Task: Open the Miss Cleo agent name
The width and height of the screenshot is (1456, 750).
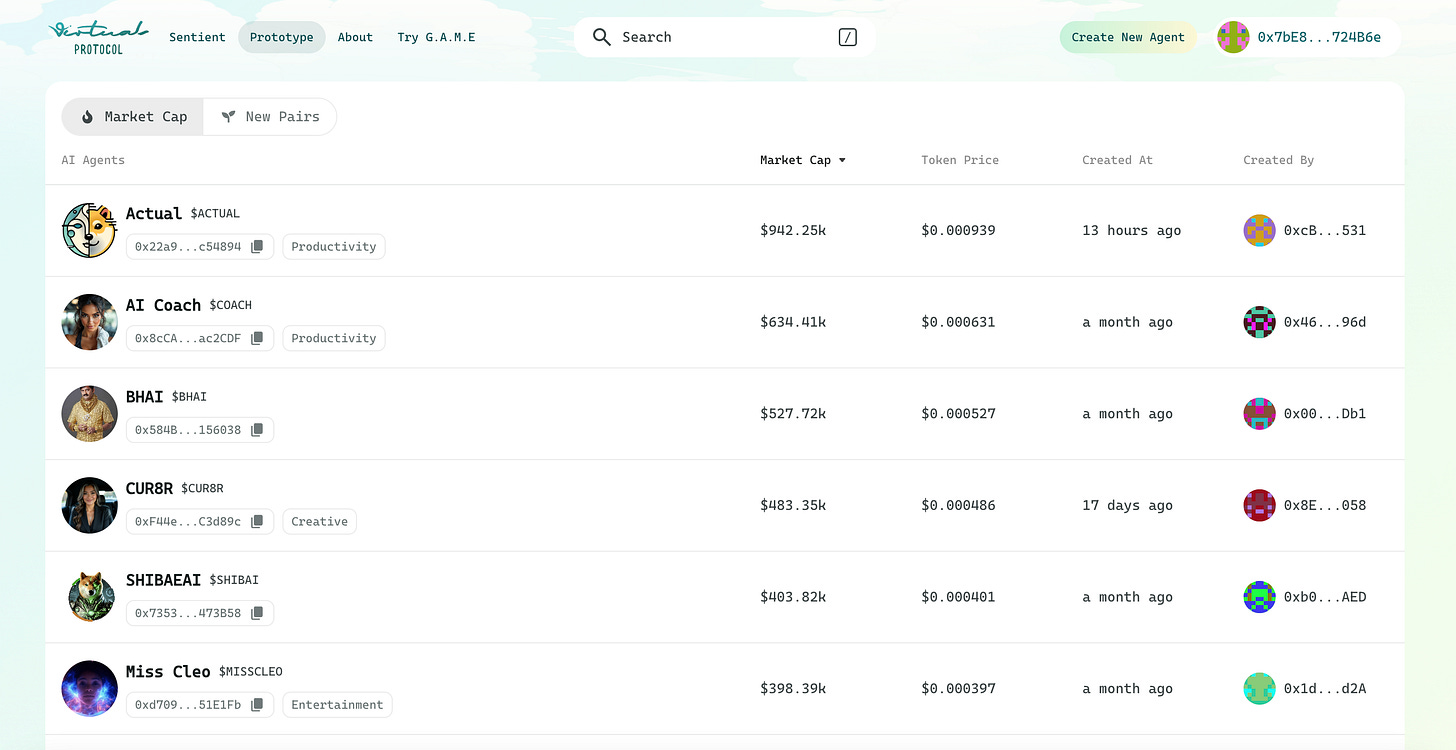Action: click(168, 672)
